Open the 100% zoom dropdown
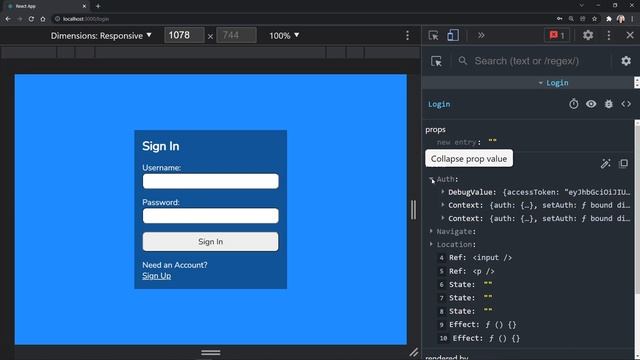The height and width of the screenshot is (360, 640). [x=284, y=36]
